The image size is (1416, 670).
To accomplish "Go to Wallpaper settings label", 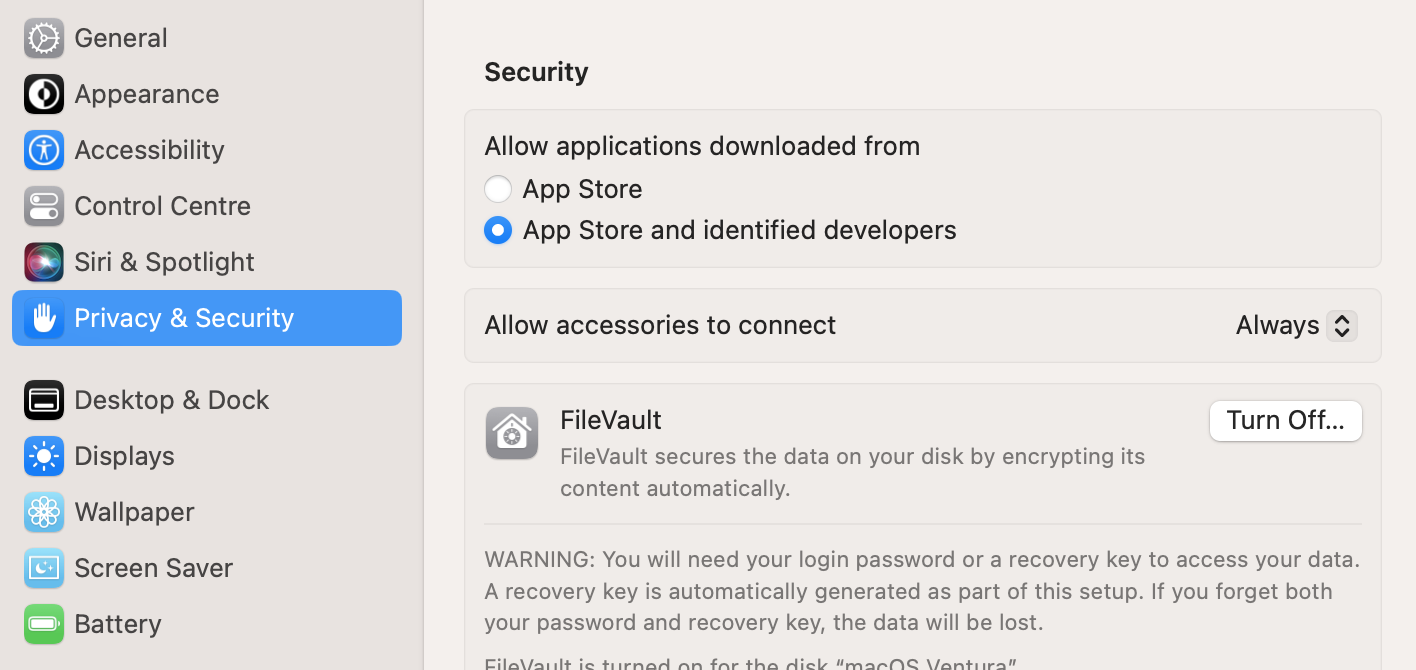I will coord(134,512).
